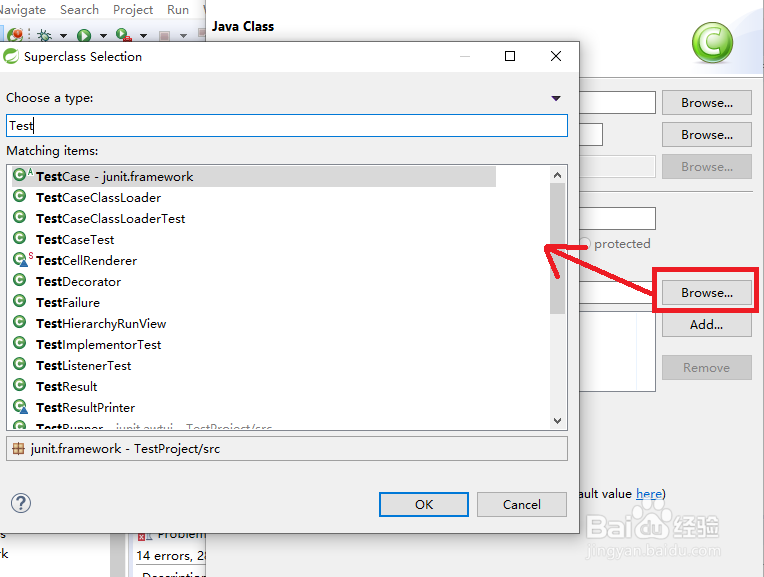This screenshot has width=764, height=577.
Task: Click the class icon beside TestDecorator
Action: (x=19, y=280)
